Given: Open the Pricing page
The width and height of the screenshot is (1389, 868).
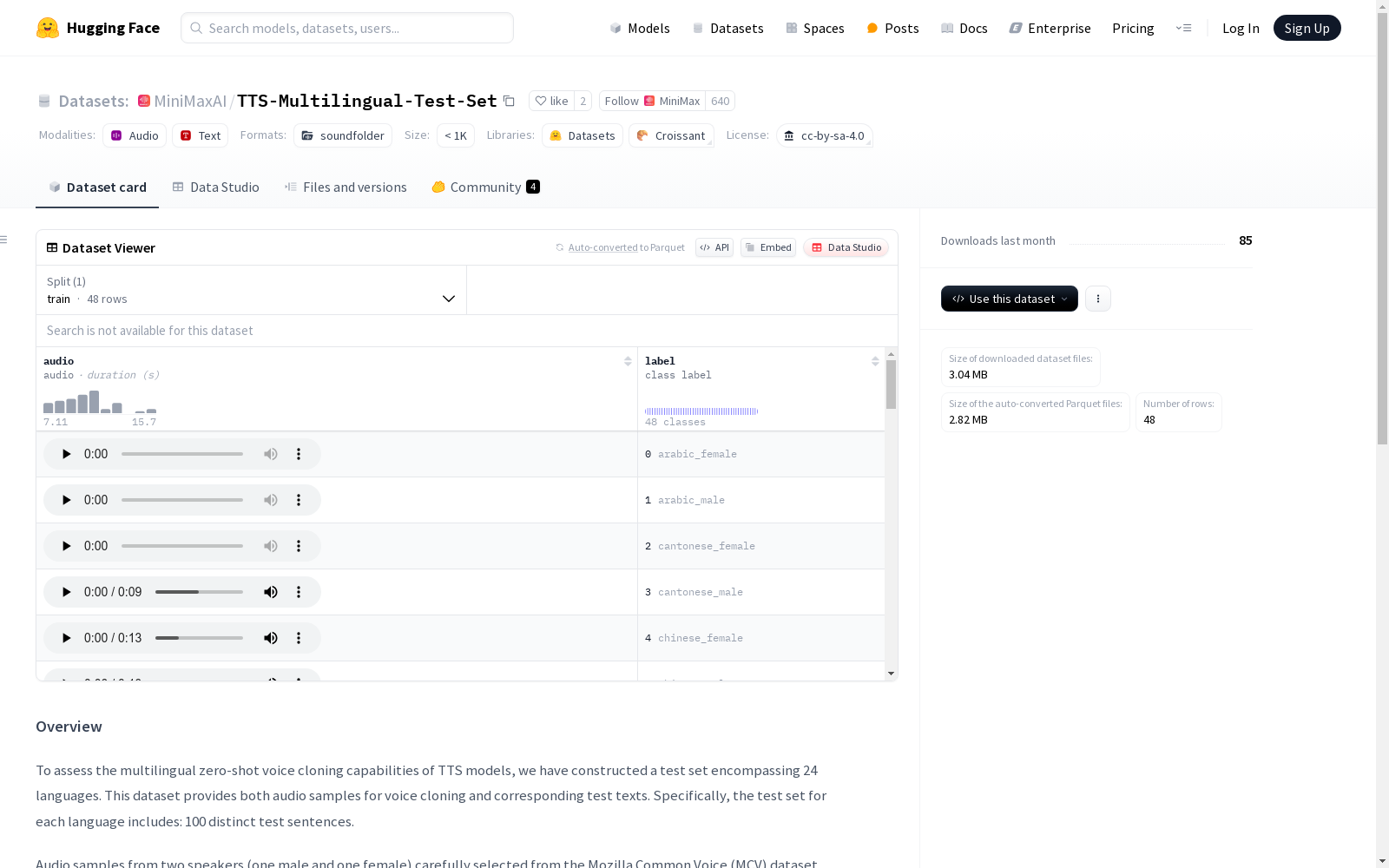Looking at the screenshot, I should [1133, 28].
